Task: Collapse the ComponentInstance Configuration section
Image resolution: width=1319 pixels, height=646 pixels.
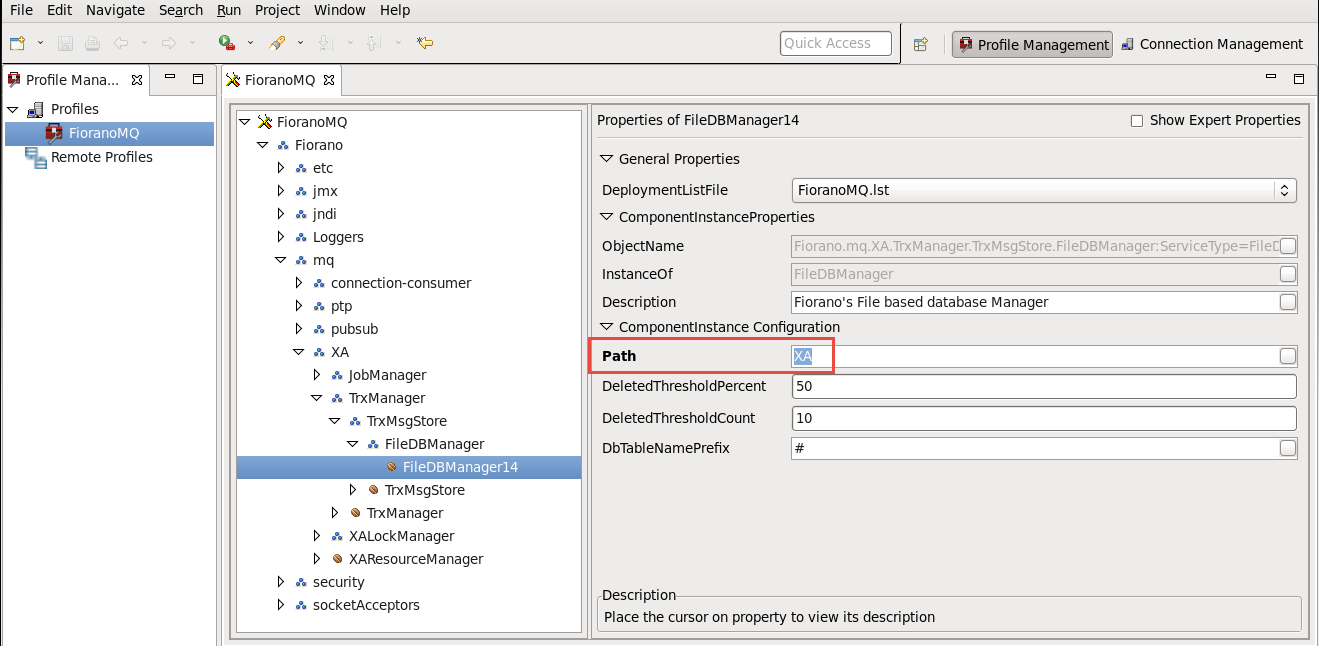Action: 605,327
